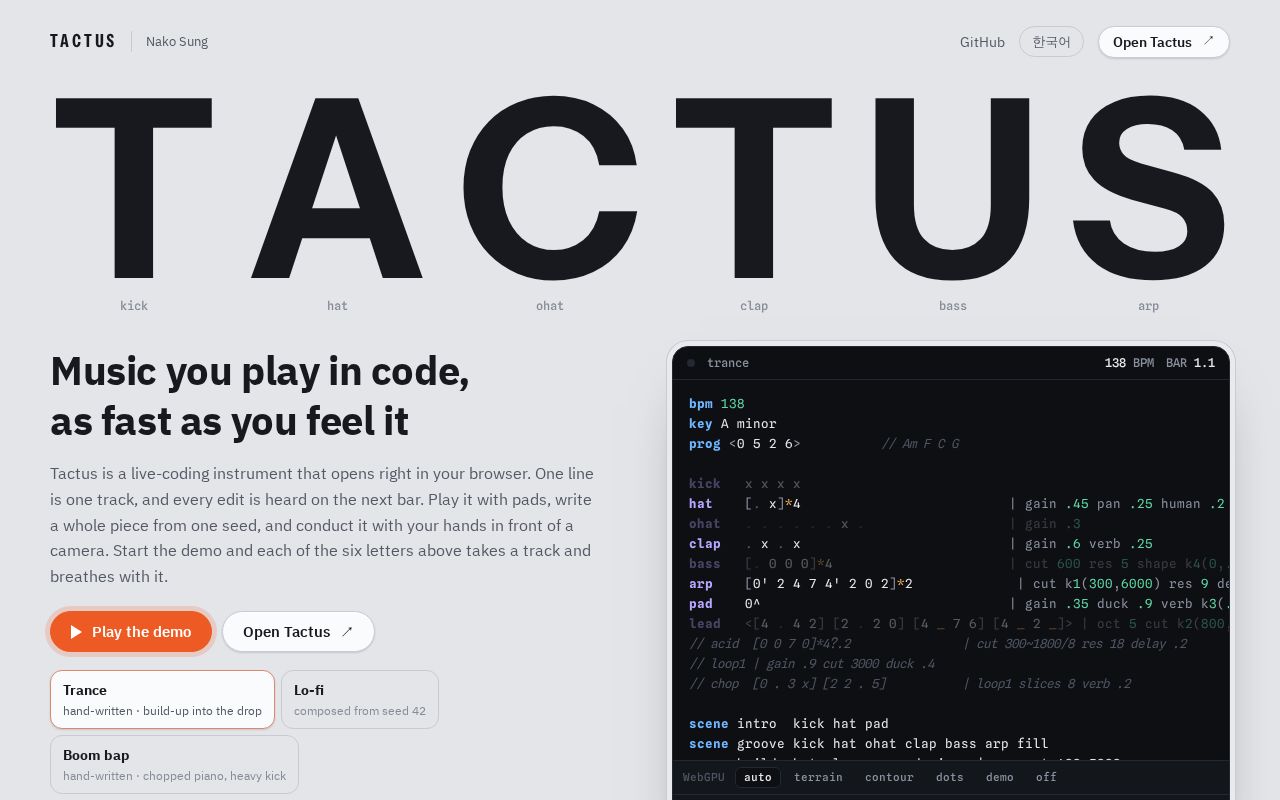
Task: Click the 'scene intro kick hat pad' line
Action: pos(789,724)
